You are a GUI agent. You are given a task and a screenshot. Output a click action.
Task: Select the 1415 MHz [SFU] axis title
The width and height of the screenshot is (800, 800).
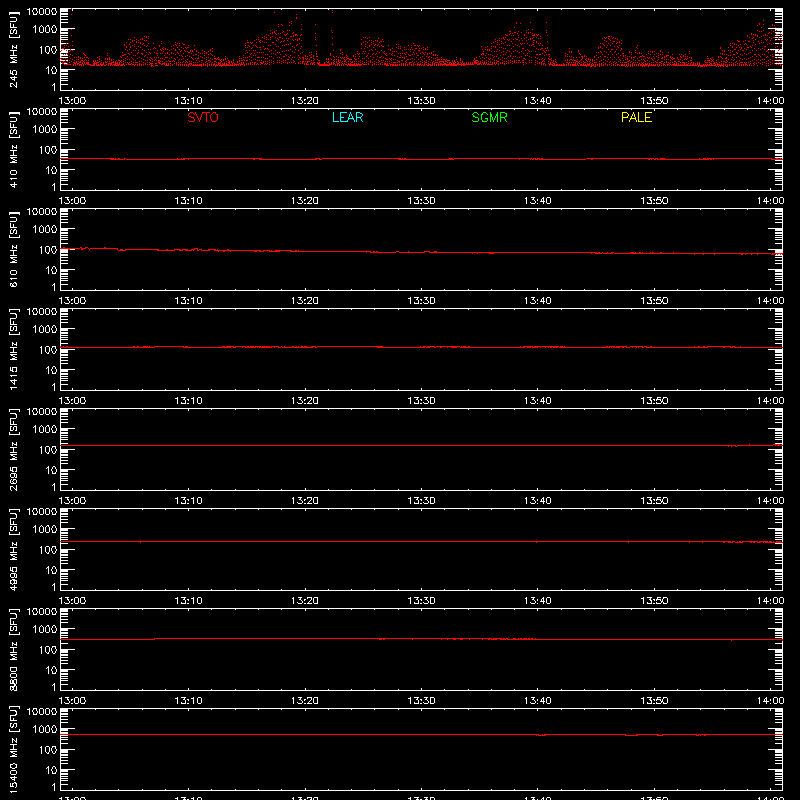(x=14, y=349)
